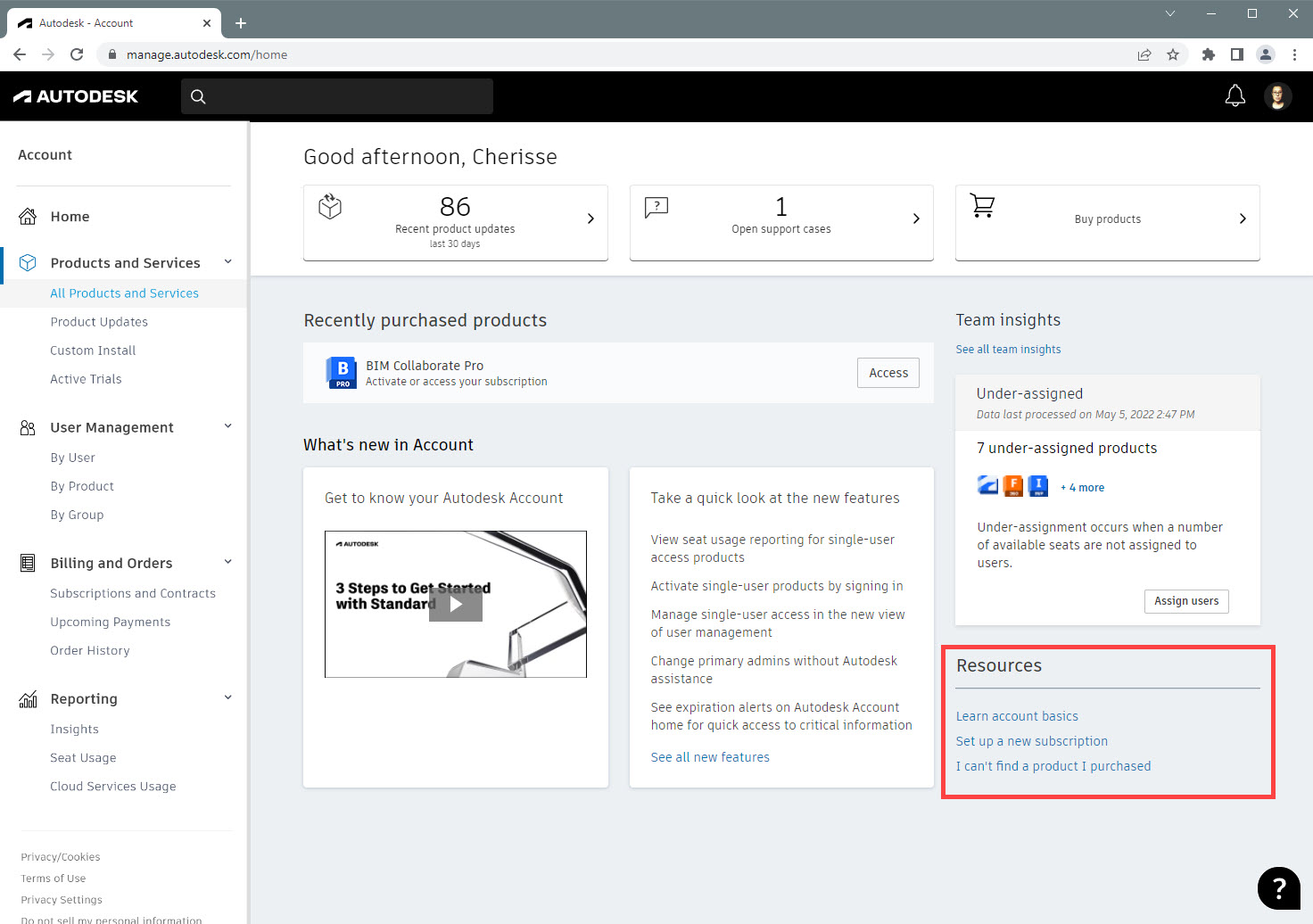Open Custom Install page
Image resolution: width=1313 pixels, height=924 pixels.
[93, 351]
